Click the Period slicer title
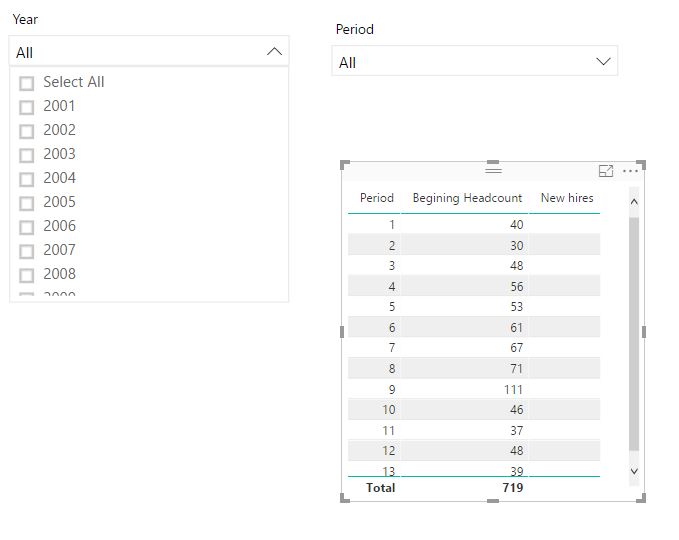The height and width of the screenshot is (540, 679). coord(355,29)
